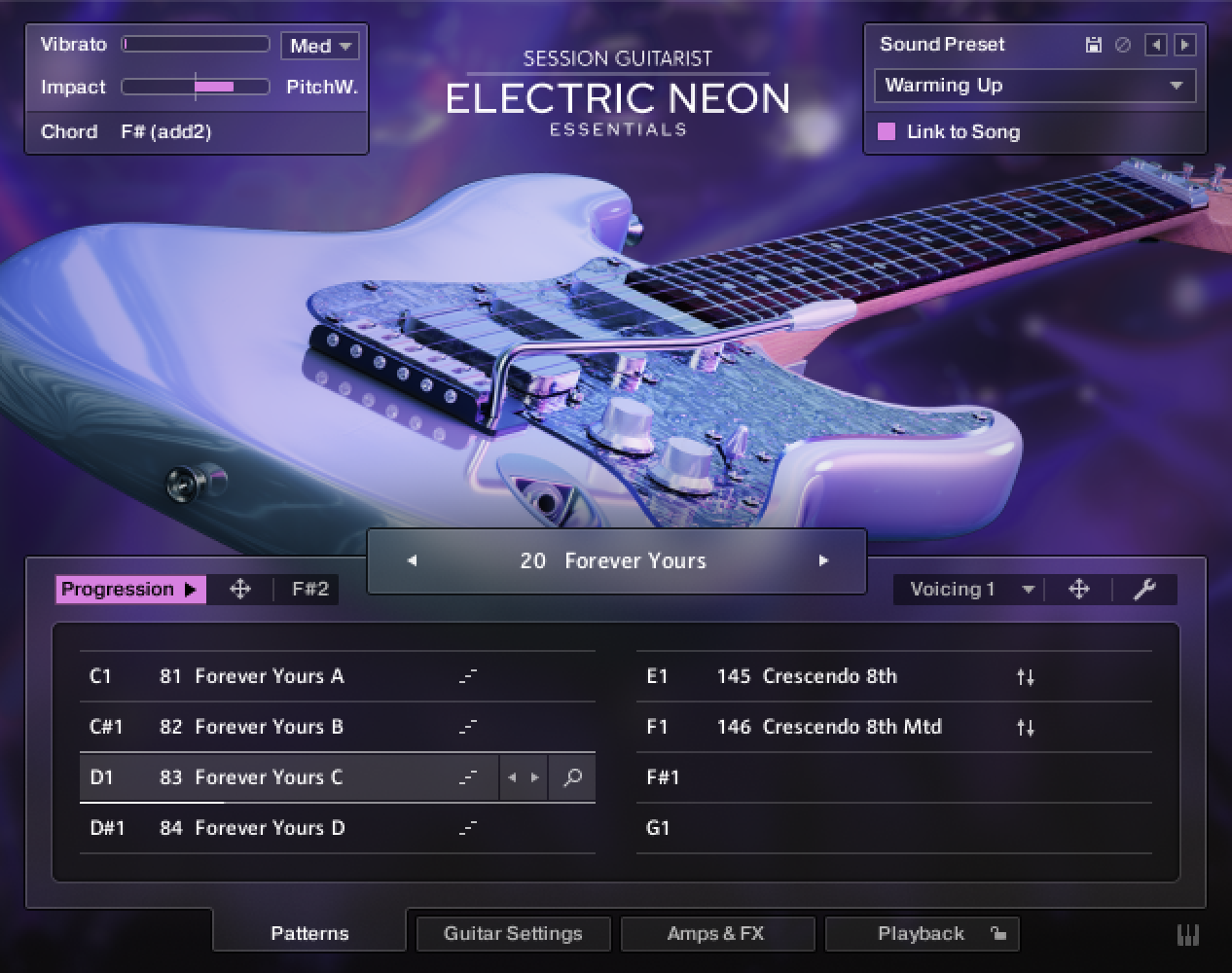The width and height of the screenshot is (1232, 973).
Task: Click the move icon next to Progression
Action: 239,589
